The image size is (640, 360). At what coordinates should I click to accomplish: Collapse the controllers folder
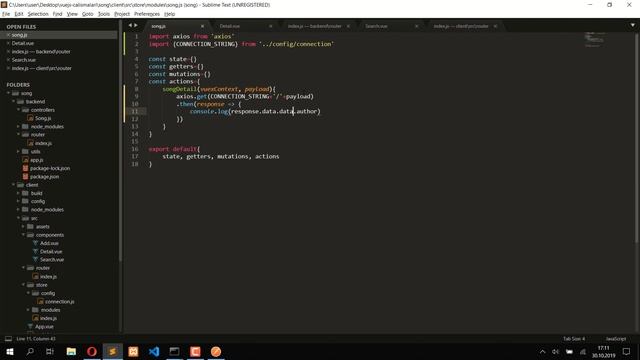(18, 110)
